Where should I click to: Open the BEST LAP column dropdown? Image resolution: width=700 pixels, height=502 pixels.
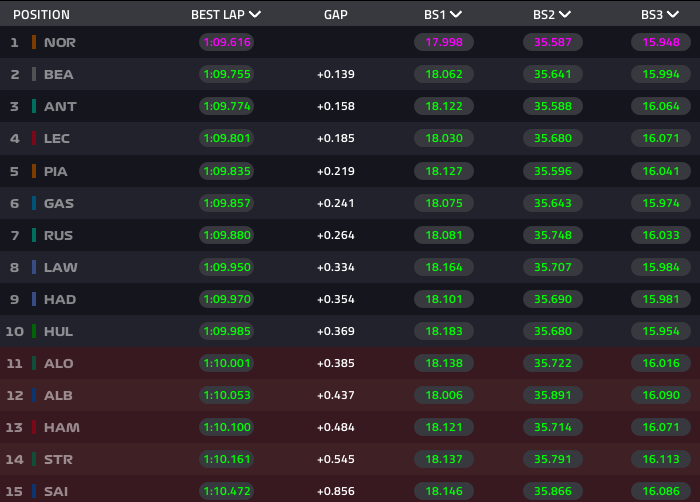255,15
